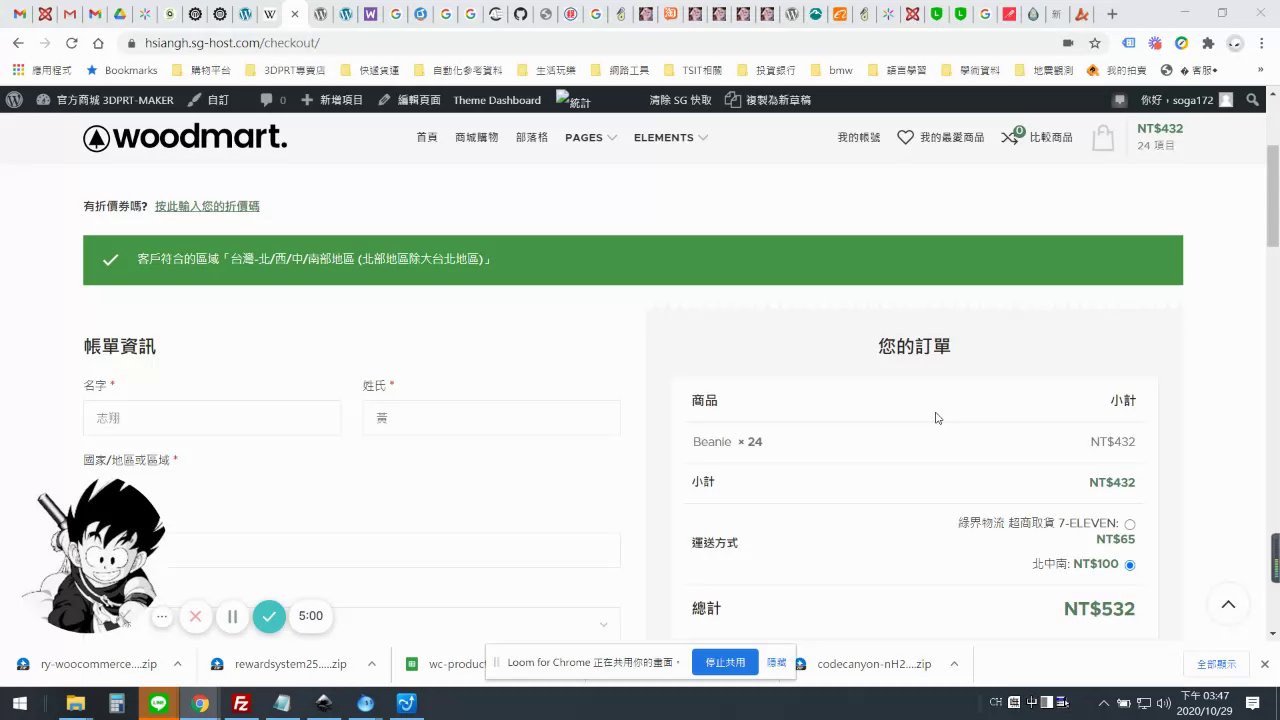This screenshot has height=720, width=1280.
Task: Open the wishlist heart 我的最愛商品
Action: click(x=940, y=138)
